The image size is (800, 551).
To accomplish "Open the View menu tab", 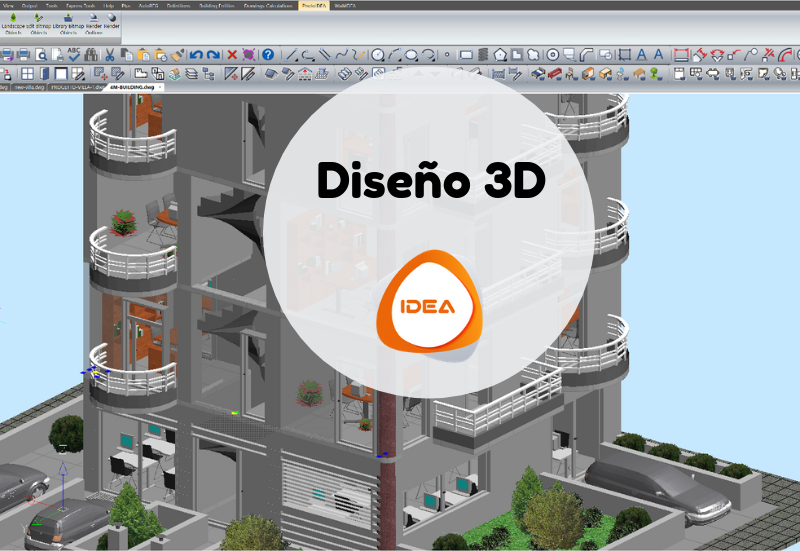I will (9, 6).
